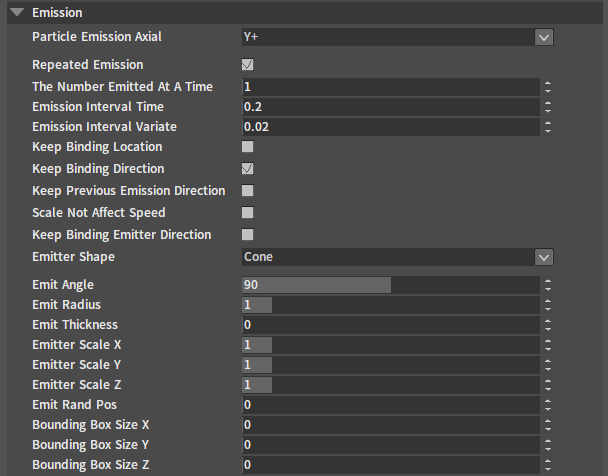Click Bounding Box Size X field
608x476 pixels.
(390, 425)
